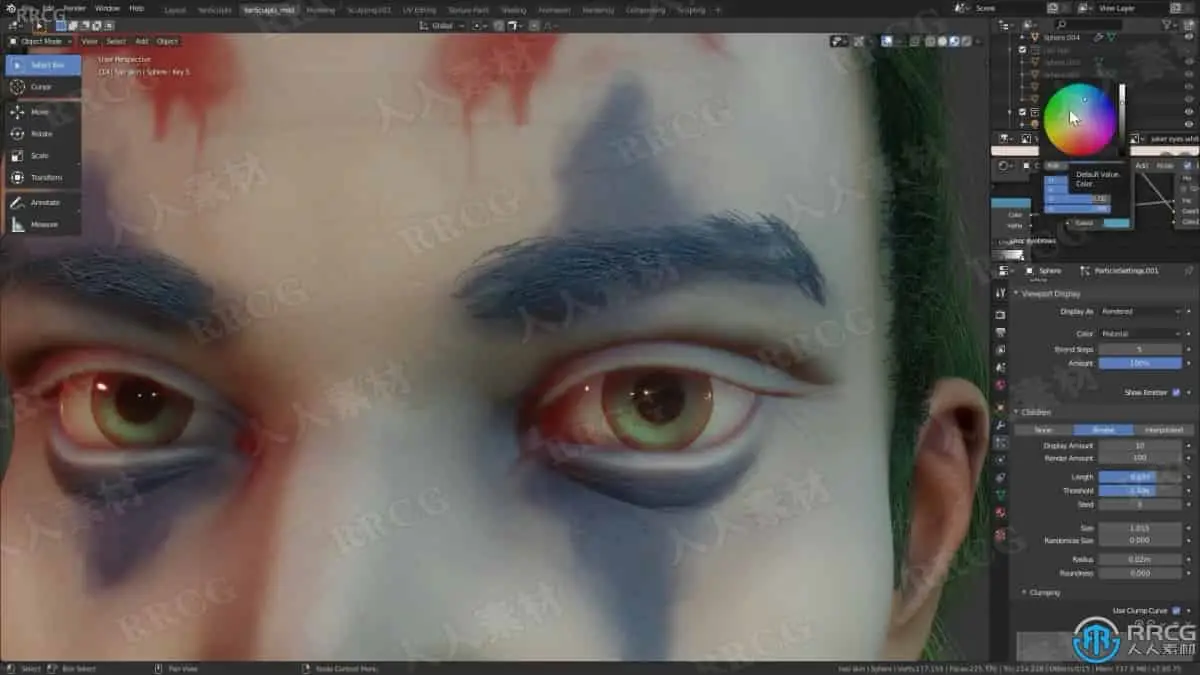
Task: Choose the Measure tool
Action: coord(43,224)
